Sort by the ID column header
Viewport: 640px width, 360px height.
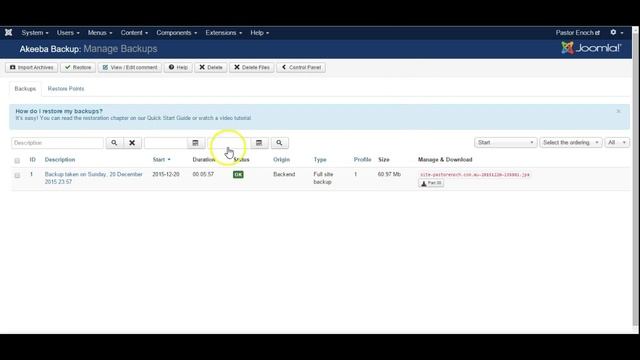pos(33,160)
